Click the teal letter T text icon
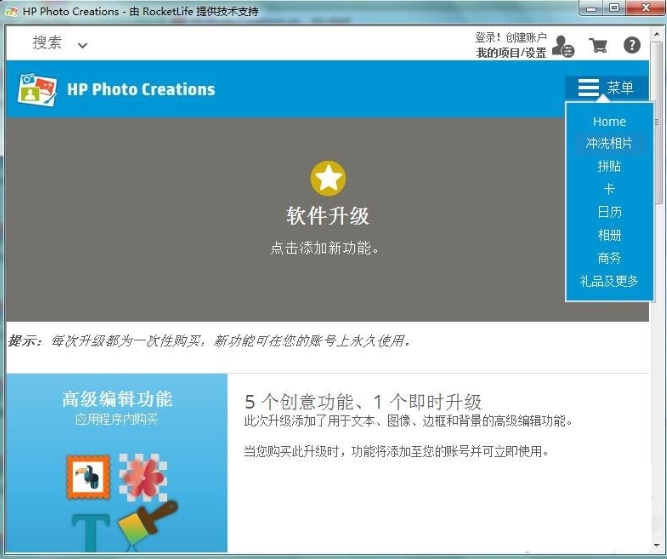 91,532
